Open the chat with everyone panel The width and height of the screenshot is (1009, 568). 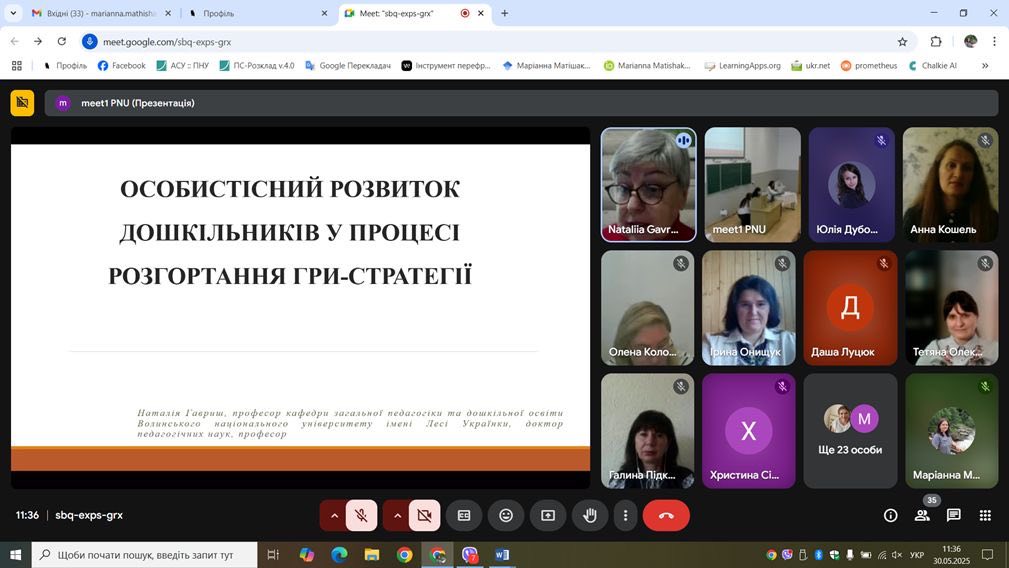pos(954,515)
